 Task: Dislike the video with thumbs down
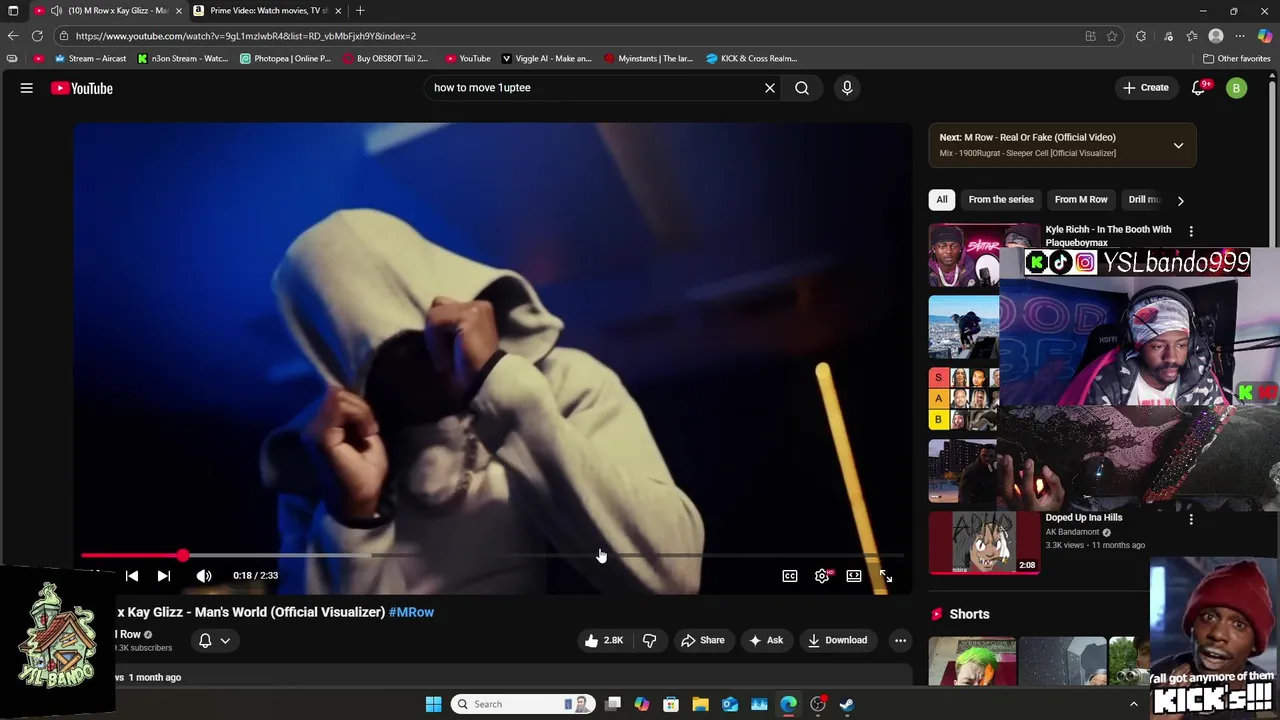coord(650,640)
